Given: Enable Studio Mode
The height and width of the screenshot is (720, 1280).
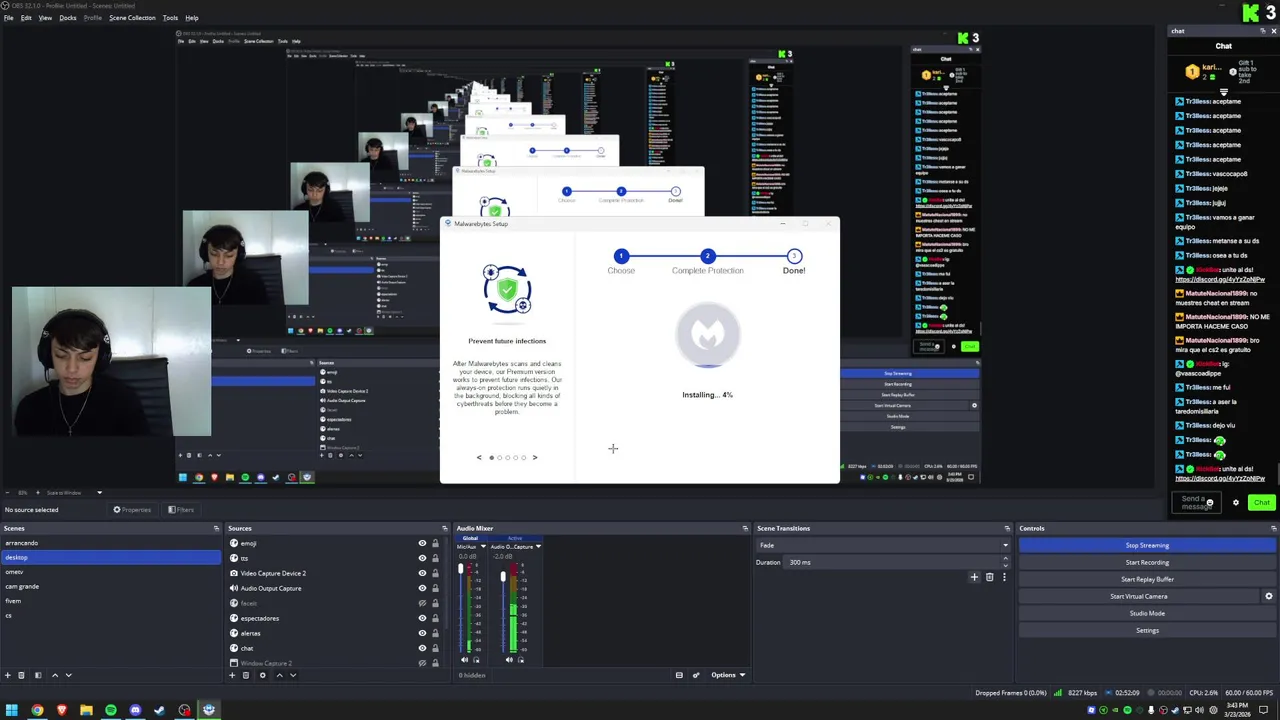Looking at the screenshot, I should [1147, 613].
